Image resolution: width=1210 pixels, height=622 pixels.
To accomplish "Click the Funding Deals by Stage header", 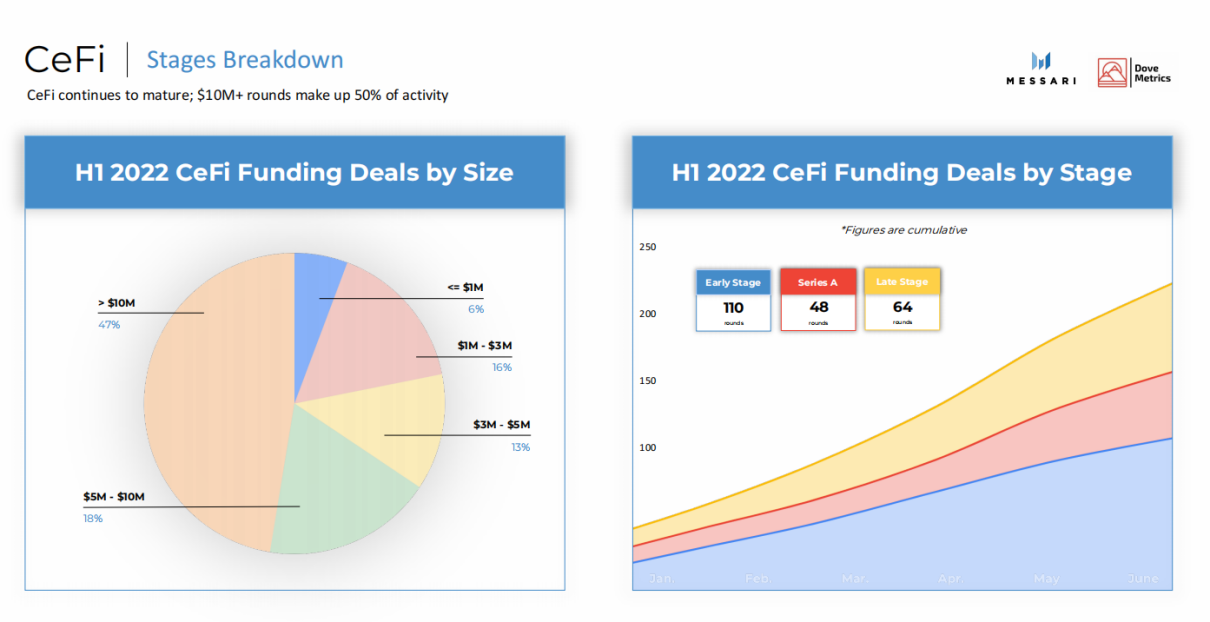I will (901, 172).
